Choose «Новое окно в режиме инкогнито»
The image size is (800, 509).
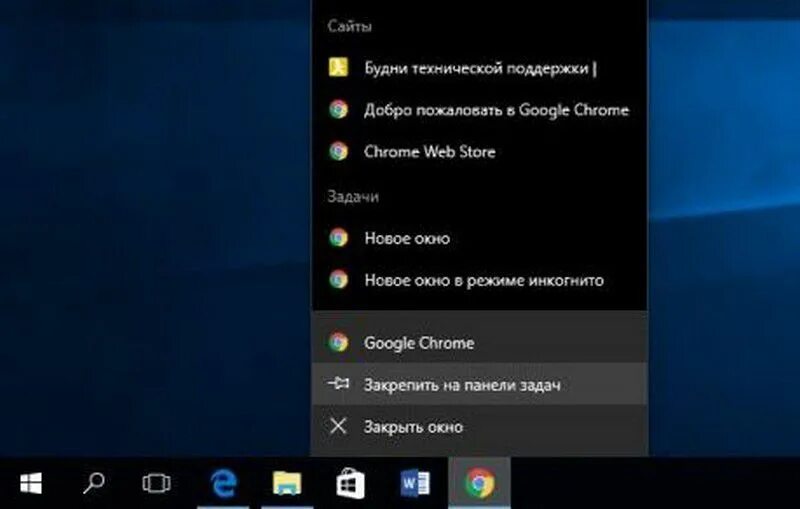point(480,280)
